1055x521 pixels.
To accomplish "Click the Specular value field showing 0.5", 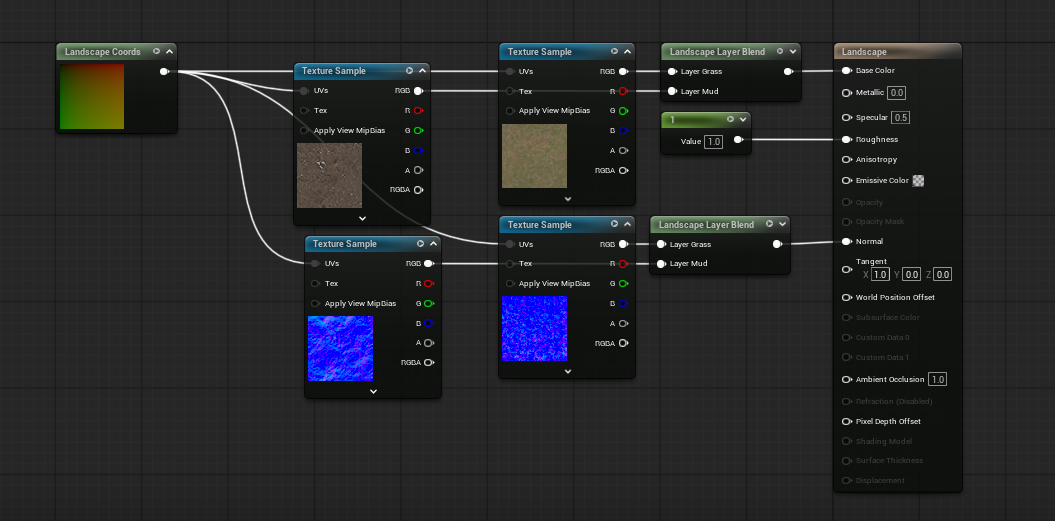I will 900,118.
